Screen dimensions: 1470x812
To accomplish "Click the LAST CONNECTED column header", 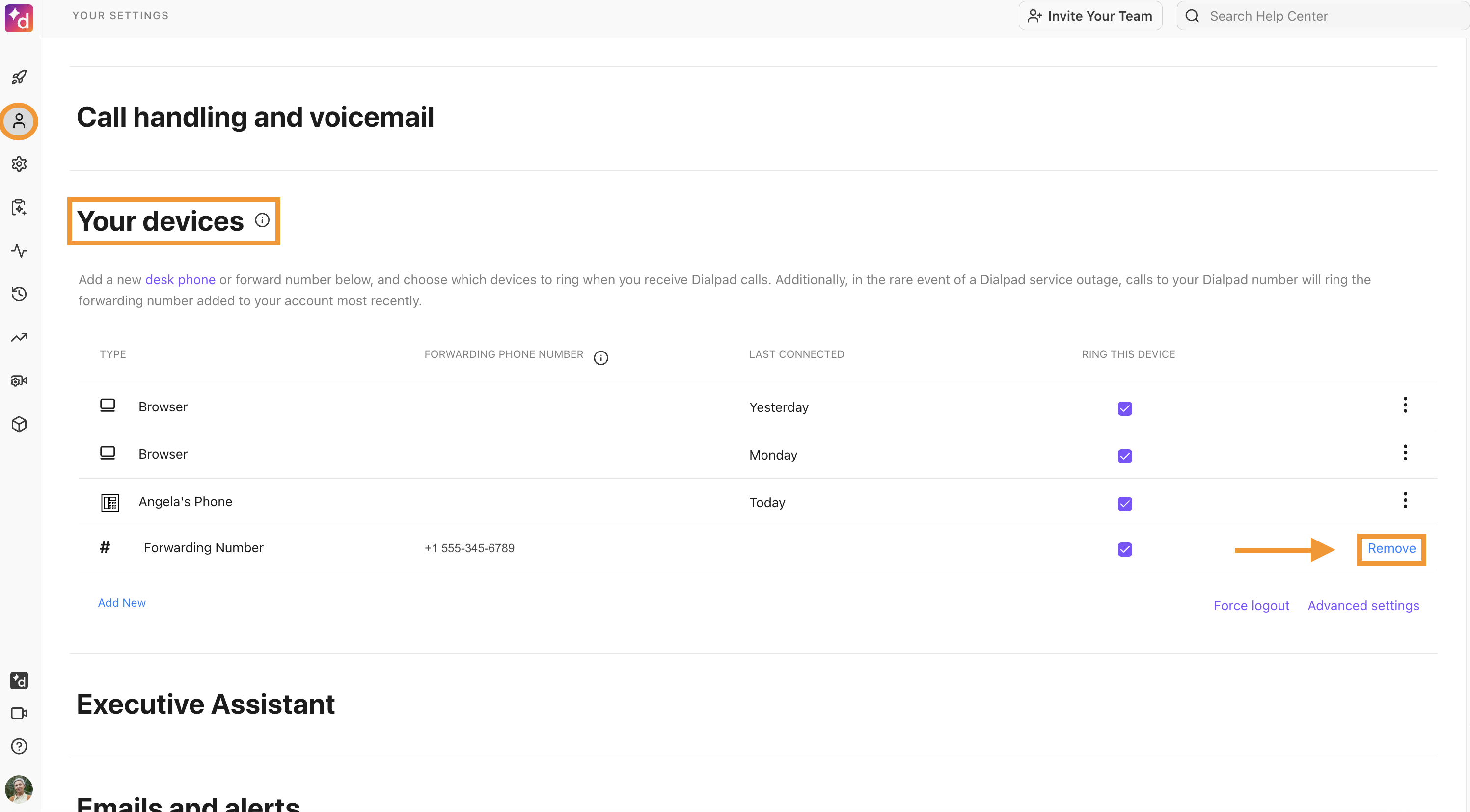I will pos(796,354).
